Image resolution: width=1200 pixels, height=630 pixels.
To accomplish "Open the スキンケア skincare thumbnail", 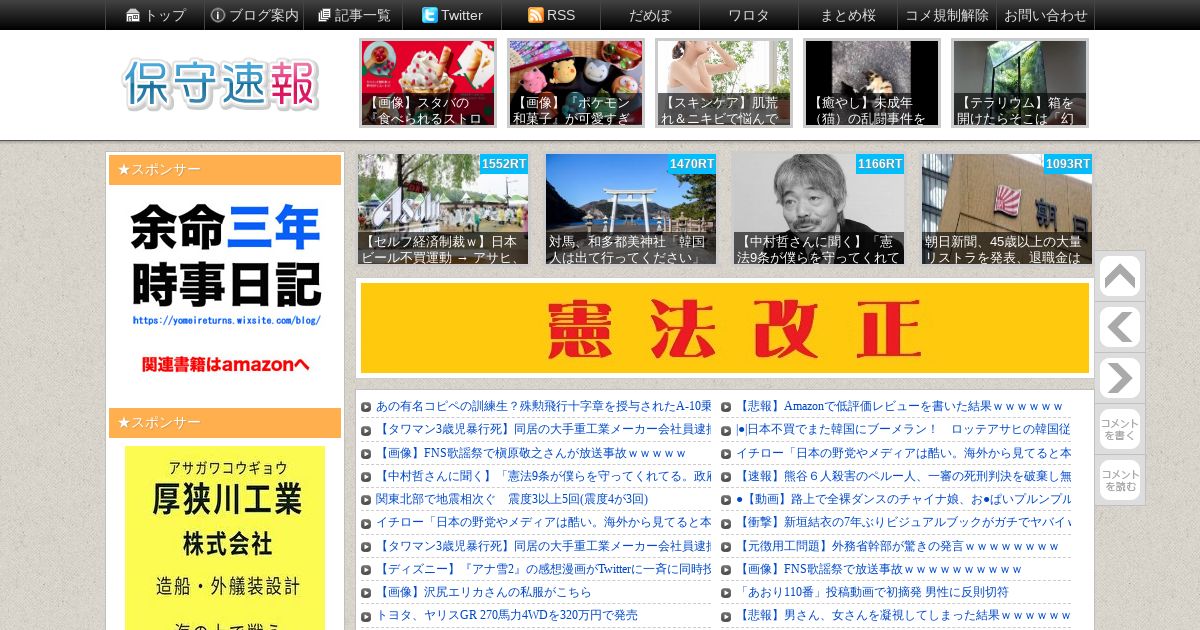I will tap(724, 83).
